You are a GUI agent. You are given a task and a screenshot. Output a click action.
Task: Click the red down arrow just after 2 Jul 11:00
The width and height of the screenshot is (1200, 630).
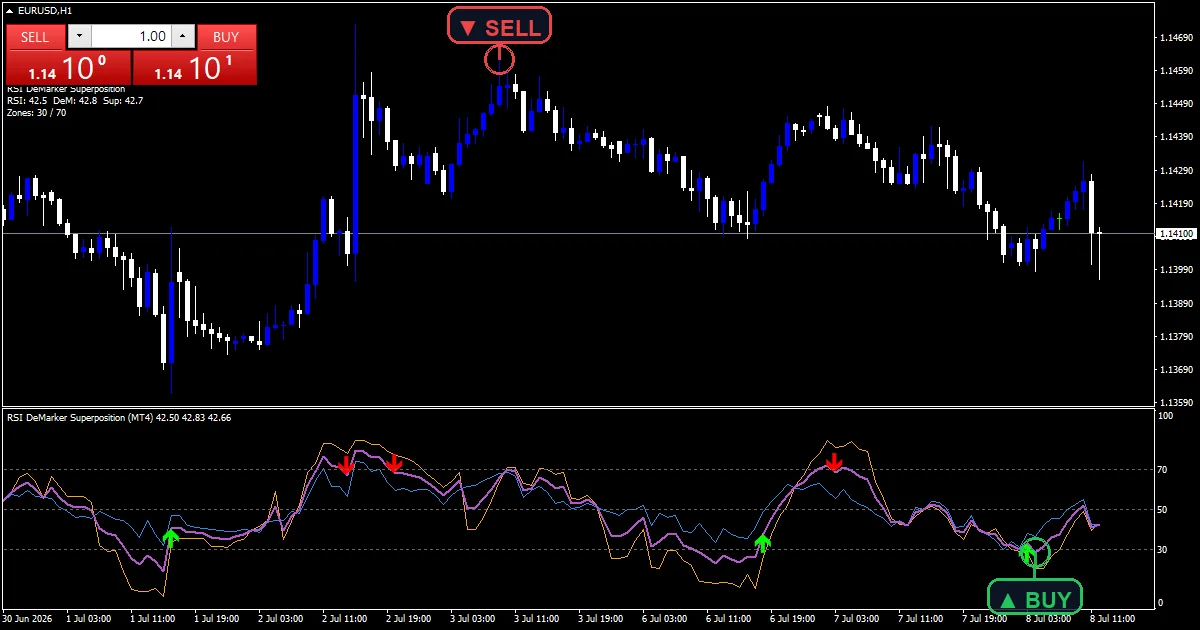click(346, 465)
